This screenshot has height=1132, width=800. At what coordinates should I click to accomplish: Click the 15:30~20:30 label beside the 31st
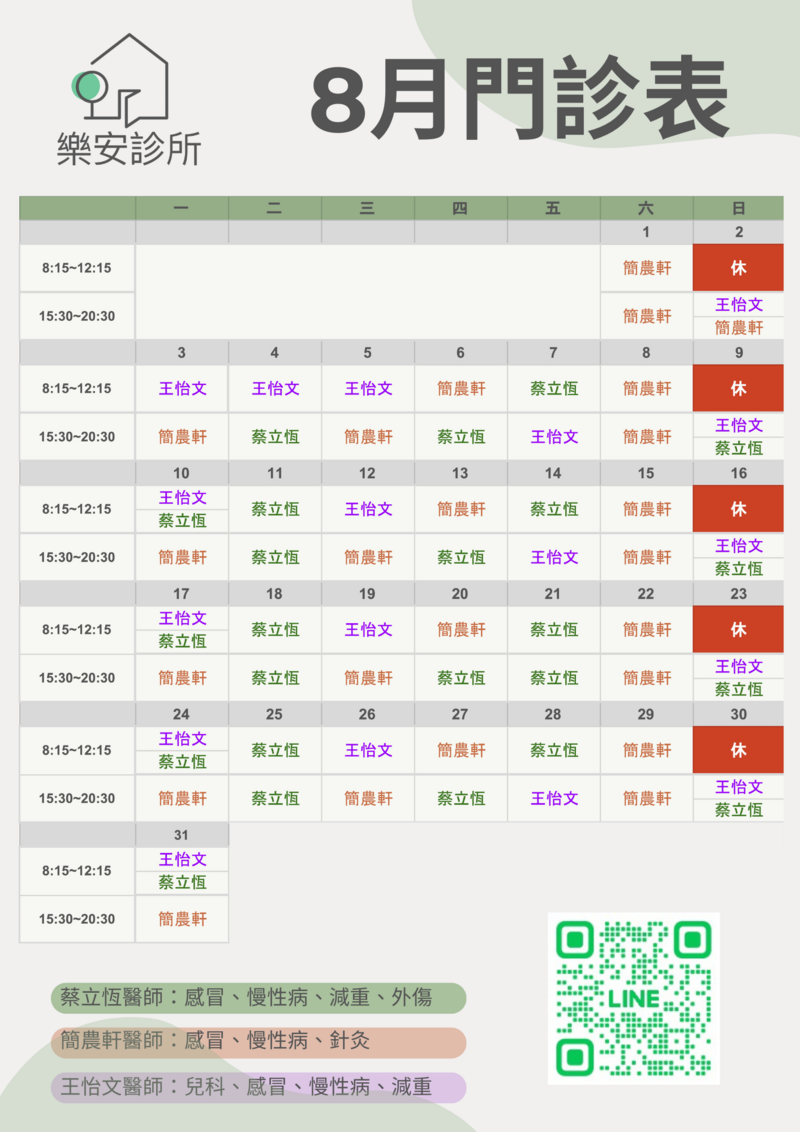77,919
